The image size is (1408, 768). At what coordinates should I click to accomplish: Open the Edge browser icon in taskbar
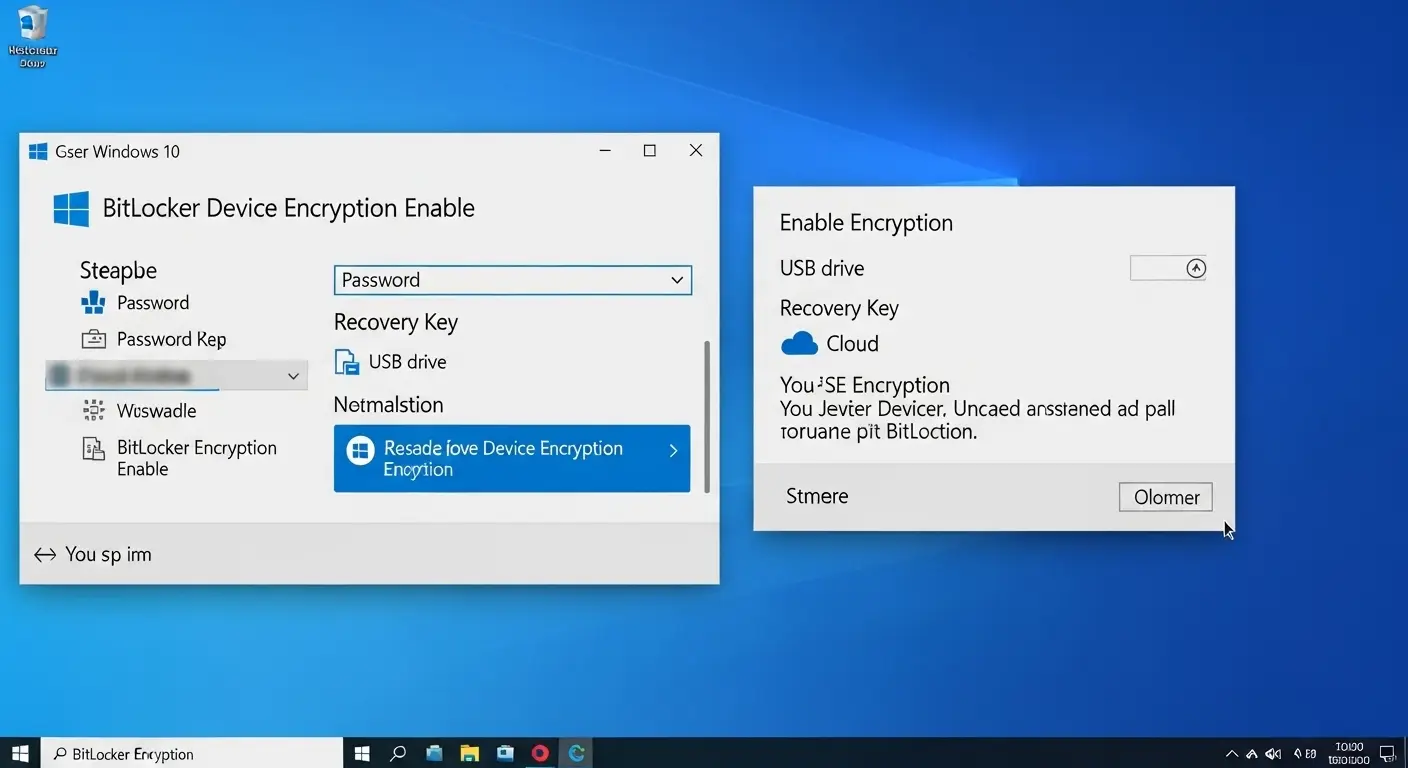tap(576, 753)
